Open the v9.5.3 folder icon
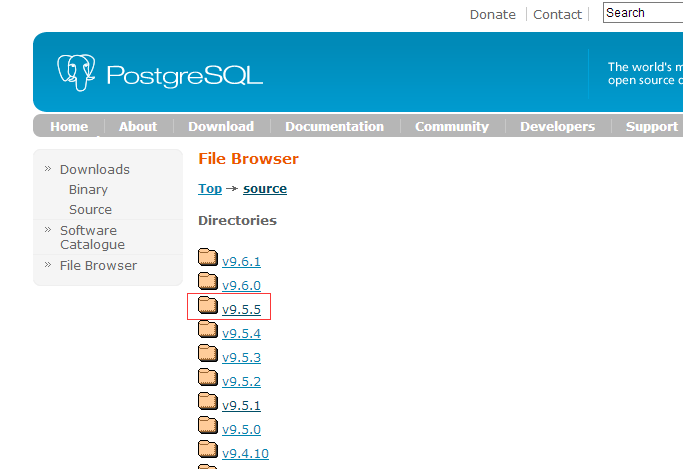683x469 pixels. (208, 353)
